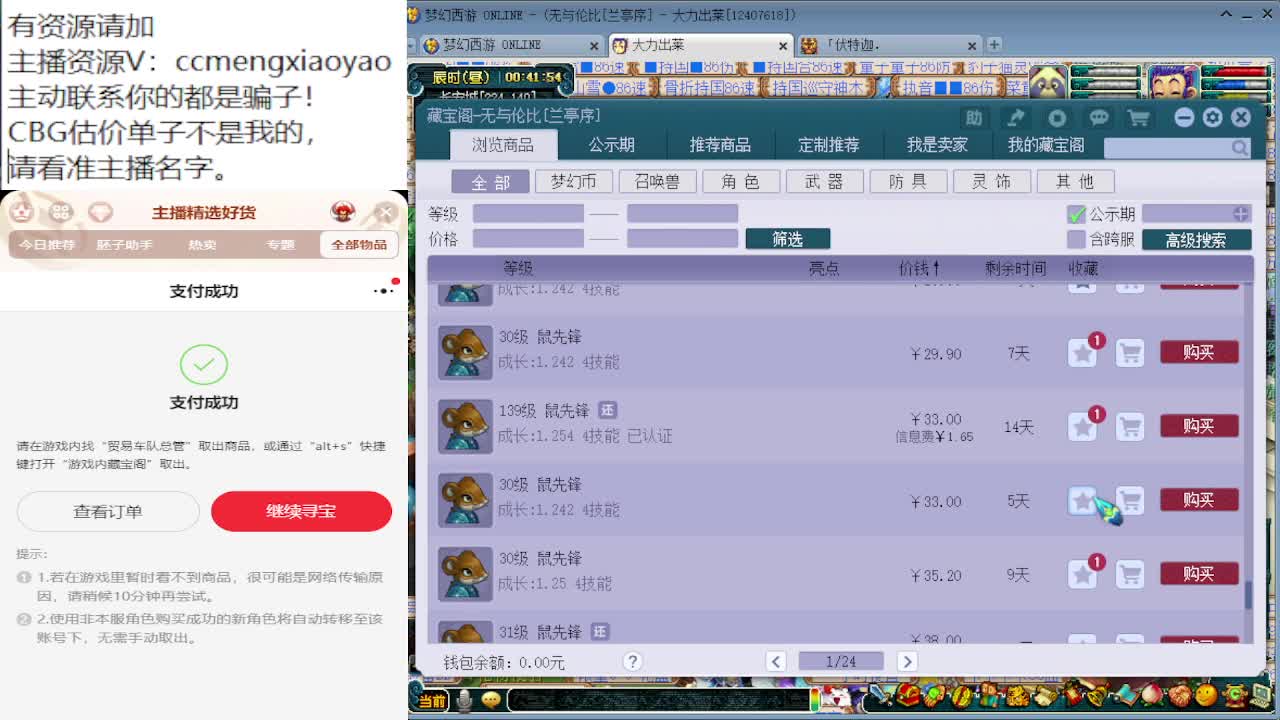The width and height of the screenshot is (1280, 720).
Task: Select the 灵饰 category filter
Action: point(991,181)
